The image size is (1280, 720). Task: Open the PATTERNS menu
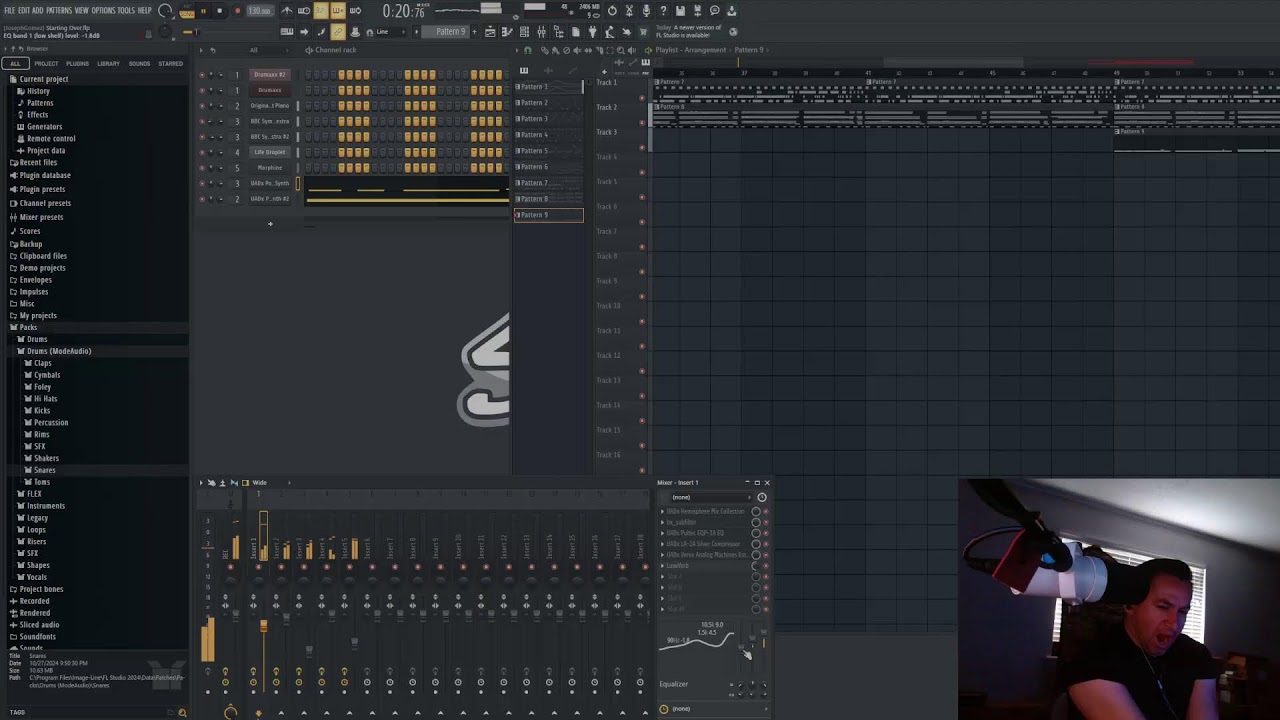[x=59, y=10]
